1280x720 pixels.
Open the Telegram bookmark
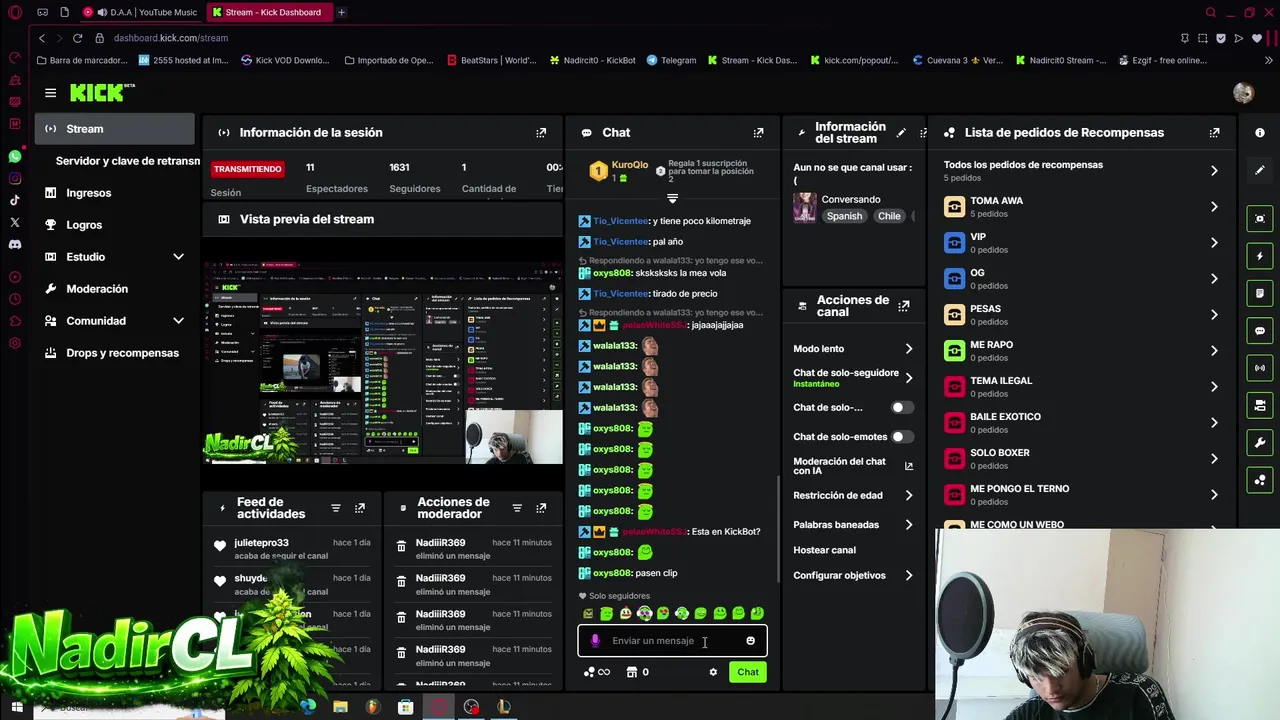[671, 60]
